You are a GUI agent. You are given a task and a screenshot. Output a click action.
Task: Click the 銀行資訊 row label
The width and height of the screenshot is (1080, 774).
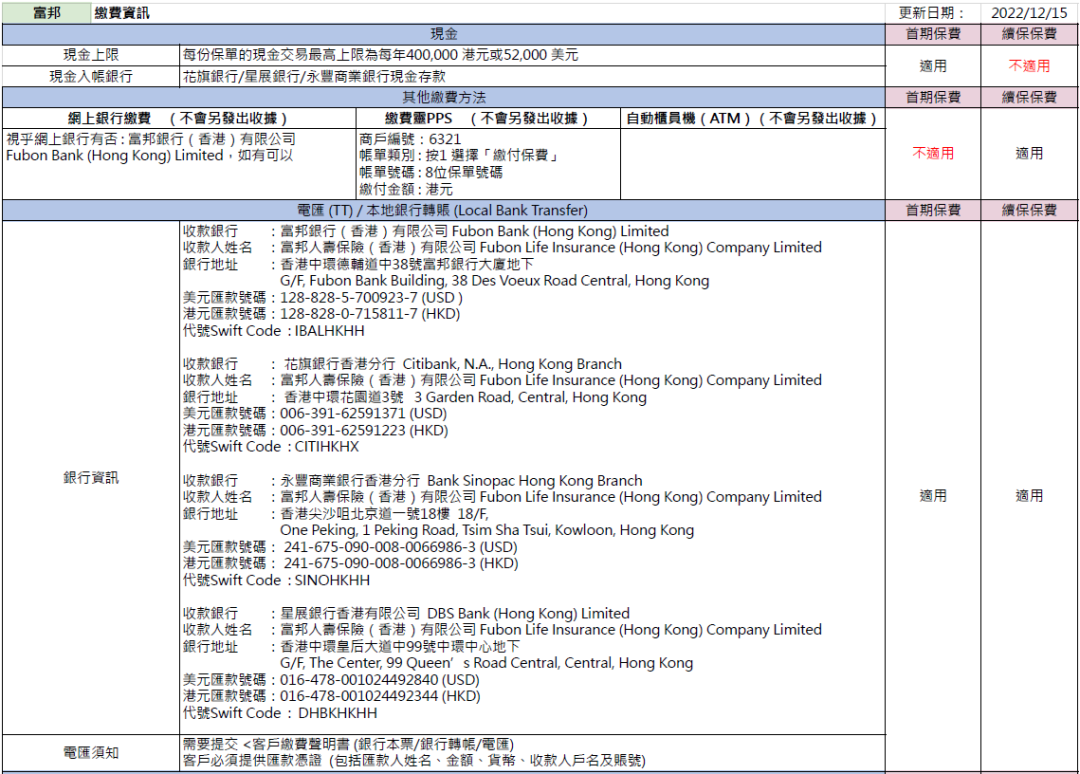click(91, 477)
